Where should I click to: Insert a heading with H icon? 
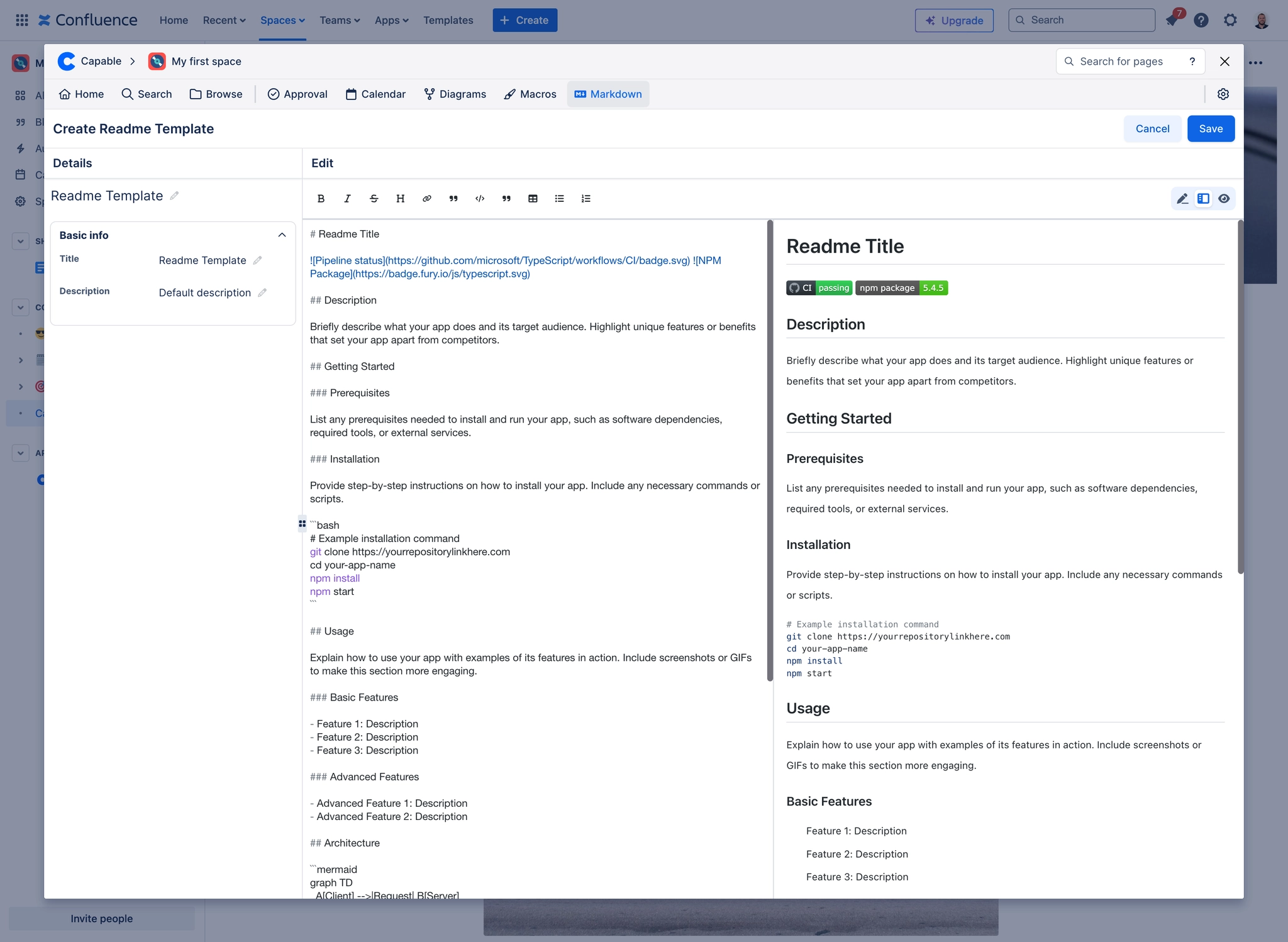(400, 199)
